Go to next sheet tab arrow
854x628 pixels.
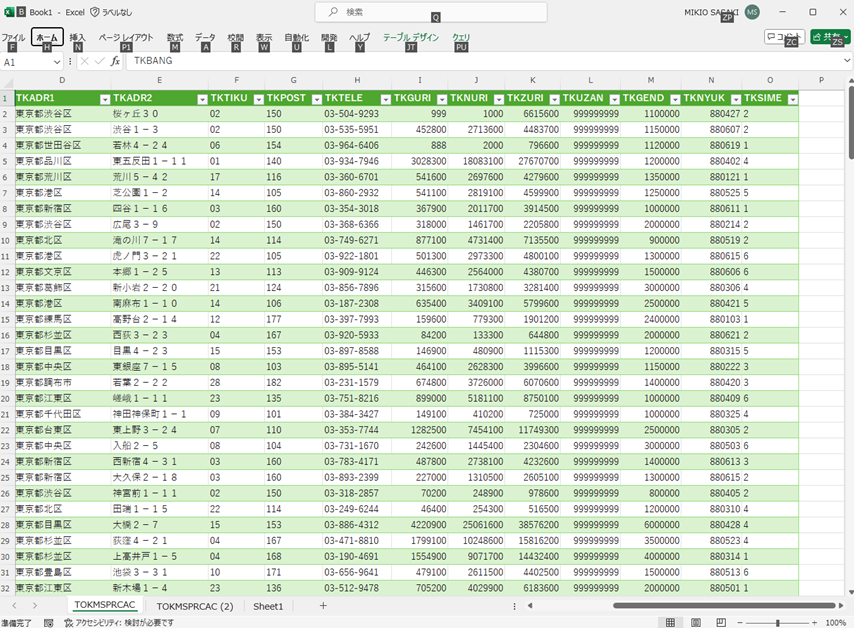[x=35, y=606]
